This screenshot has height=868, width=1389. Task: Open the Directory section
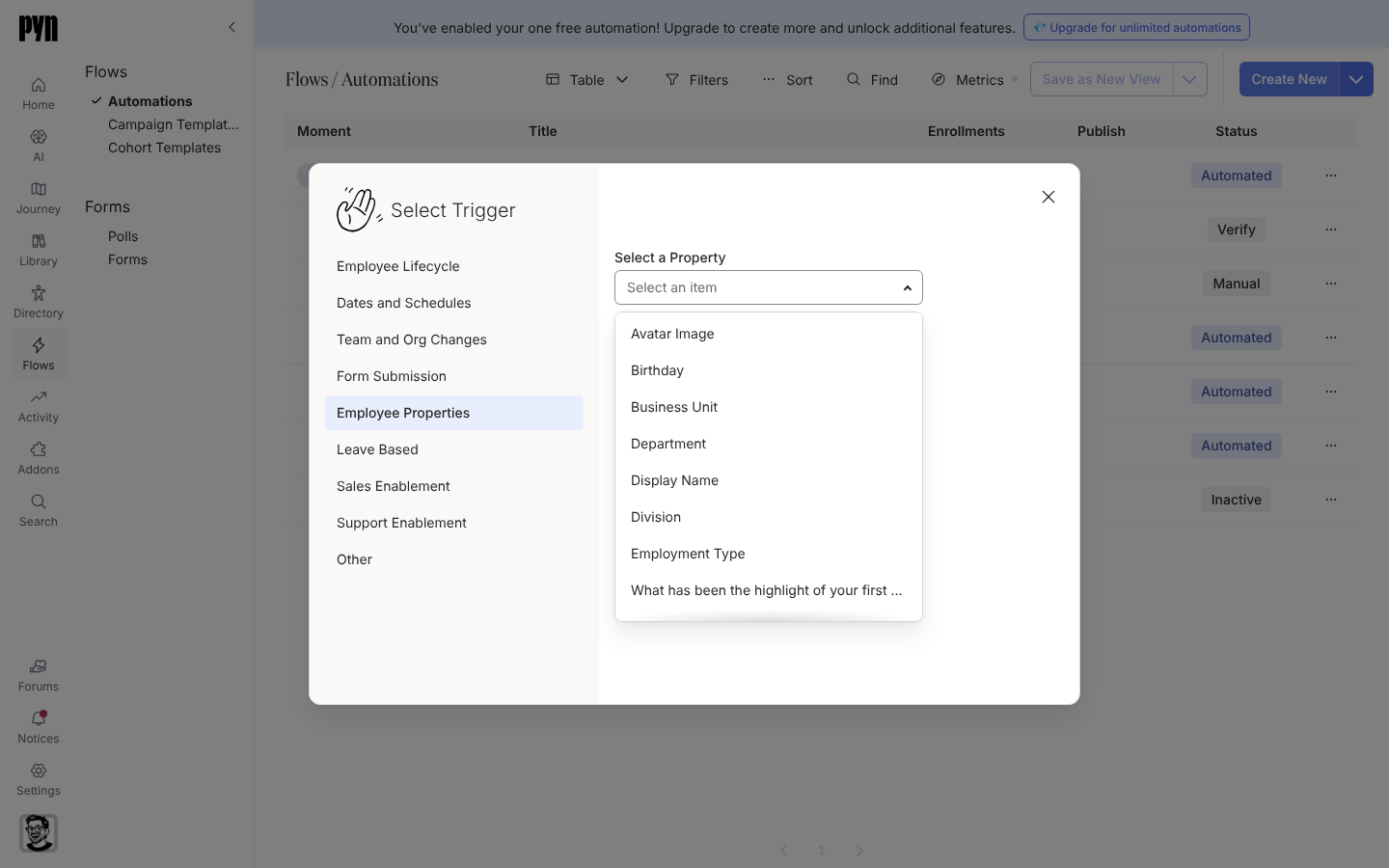click(39, 302)
